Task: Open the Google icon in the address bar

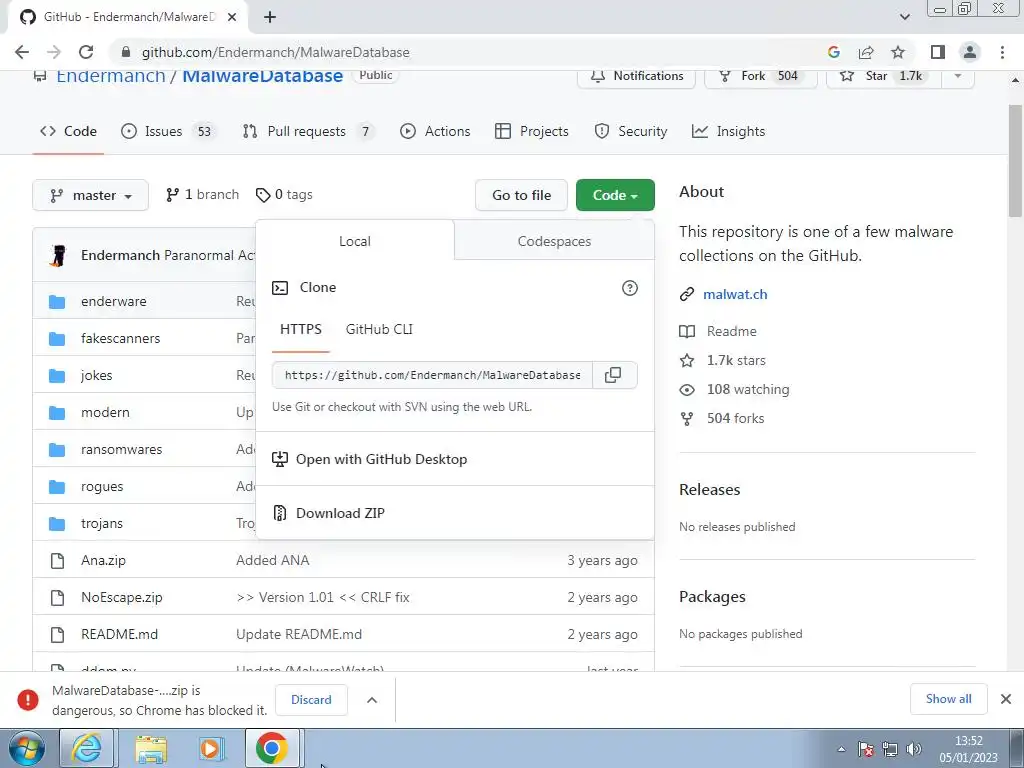Action: (834, 52)
